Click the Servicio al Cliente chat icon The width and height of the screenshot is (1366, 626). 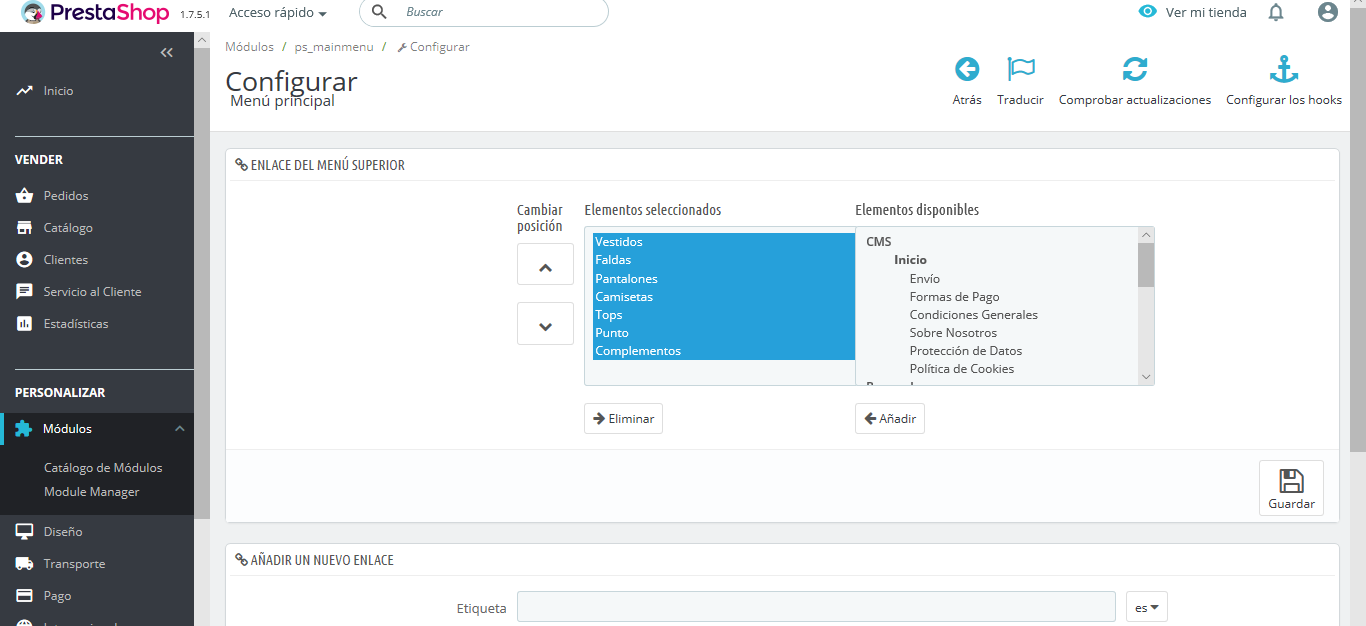[25, 291]
